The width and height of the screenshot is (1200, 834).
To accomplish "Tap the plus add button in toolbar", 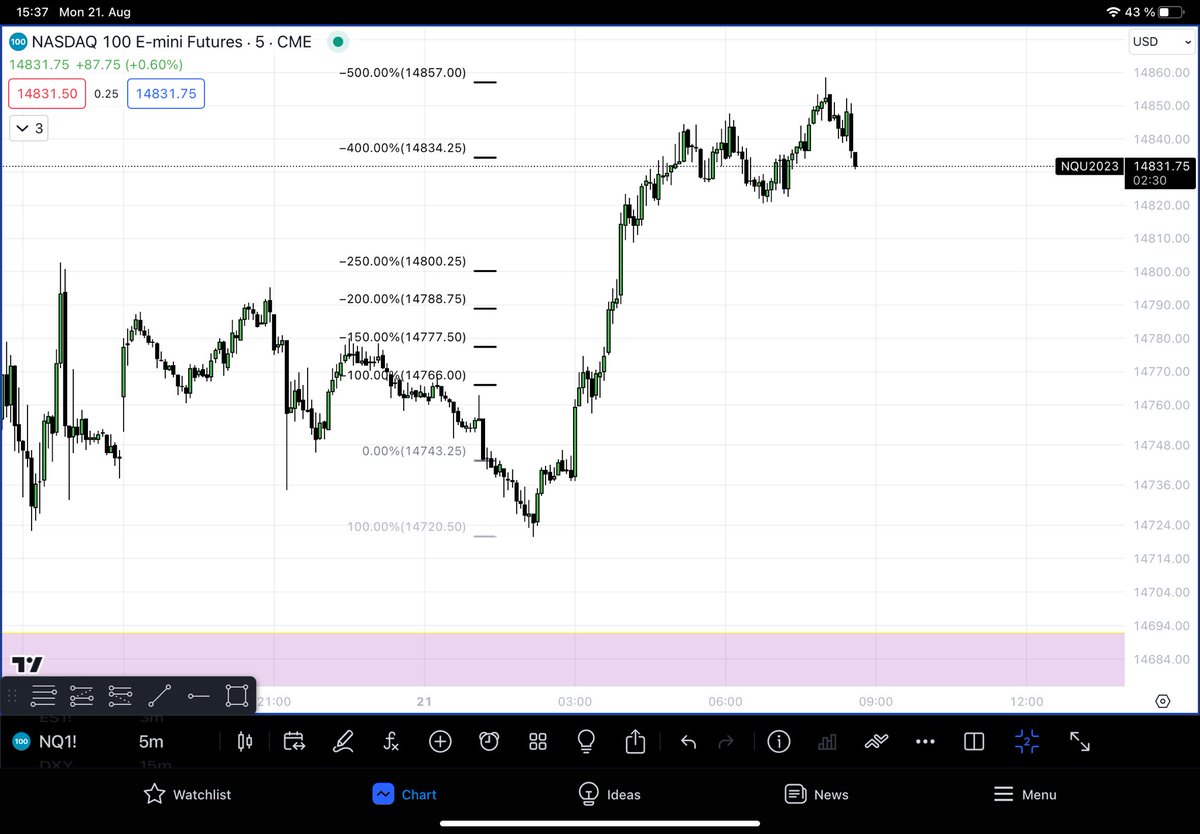I will (x=440, y=741).
